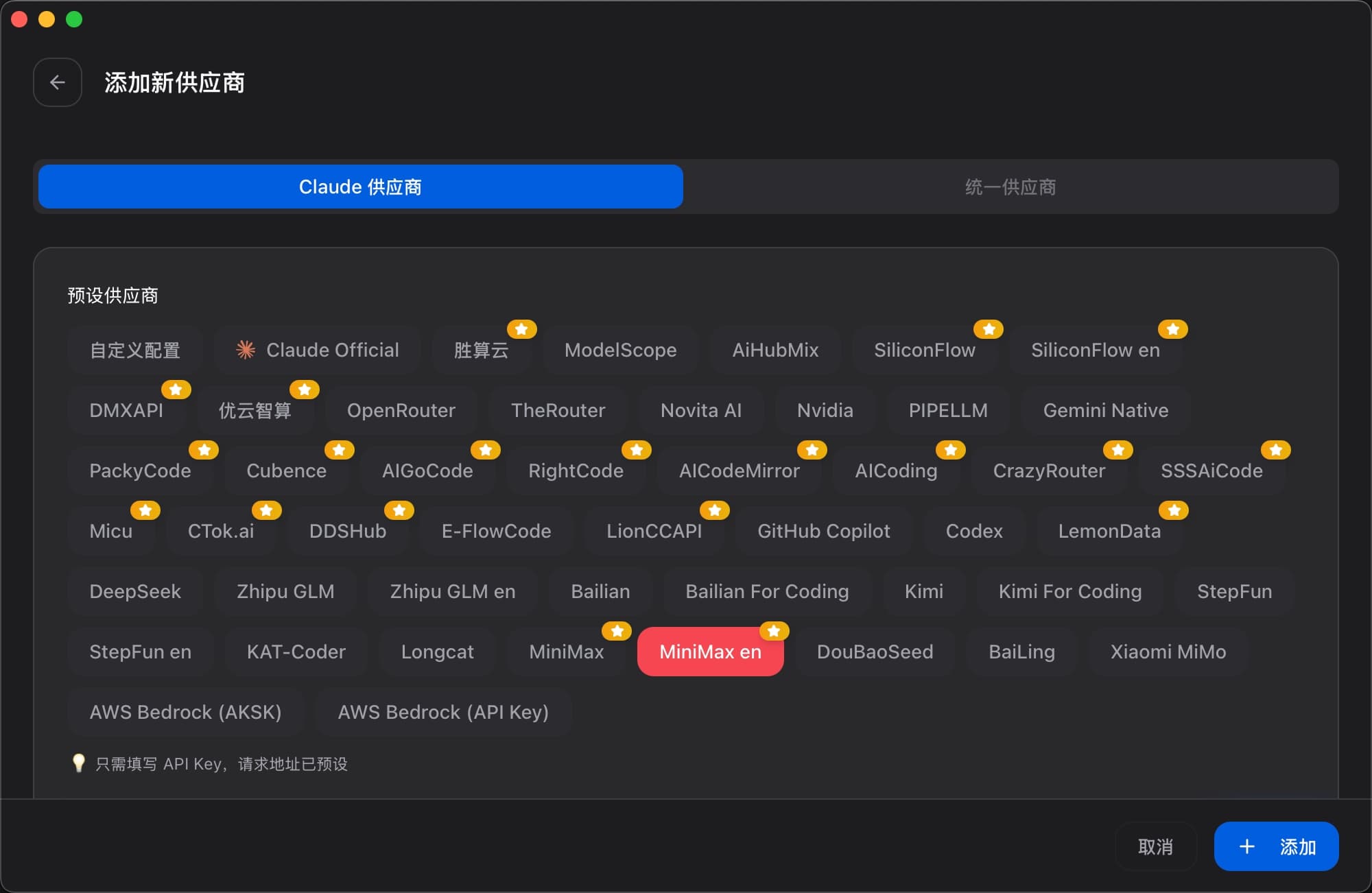Confirm with the blue 添加 button

pos(1277,846)
